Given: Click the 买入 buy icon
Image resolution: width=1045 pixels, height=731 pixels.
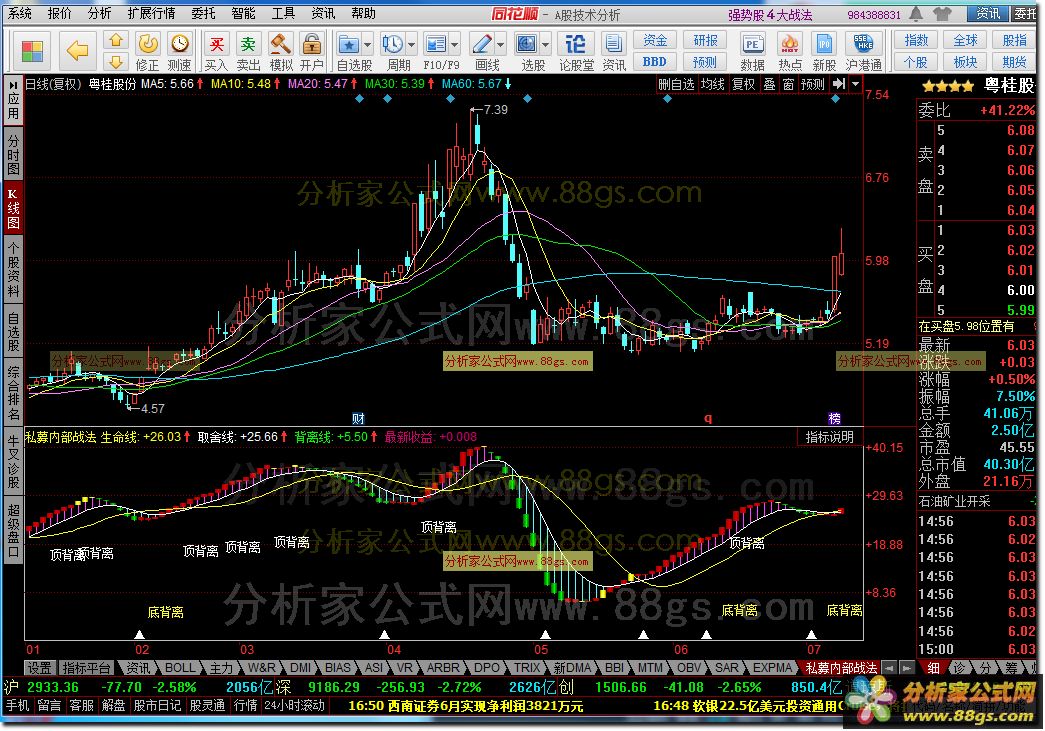Looking at the screenshot, I should (217, 44).
